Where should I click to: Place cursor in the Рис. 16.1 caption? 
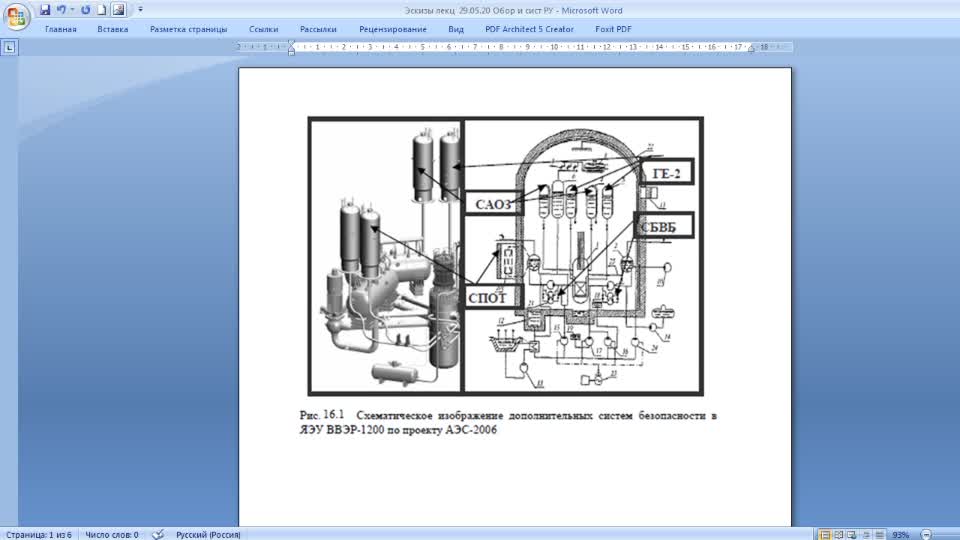(x=508, y=415)
